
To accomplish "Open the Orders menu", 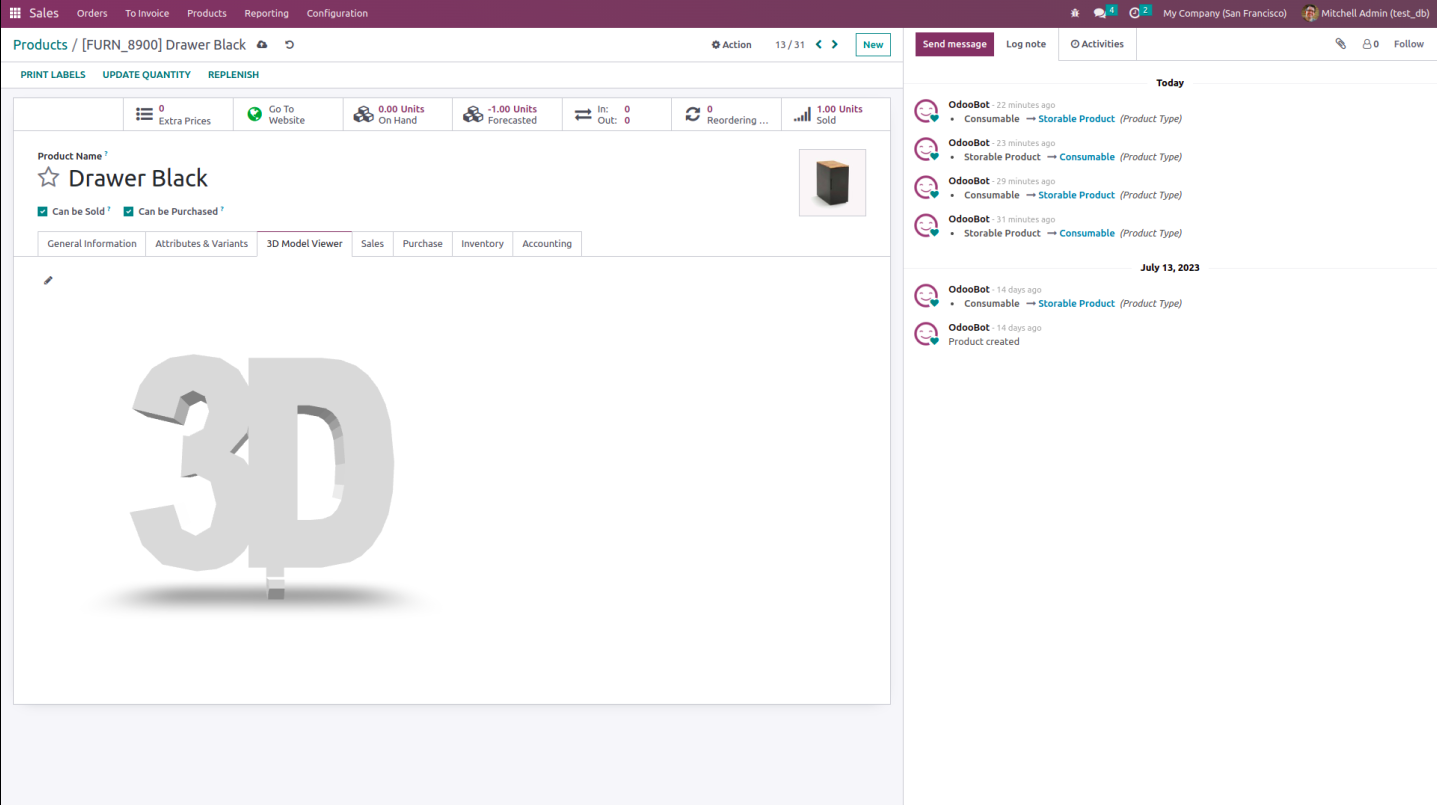I will 92,13.
